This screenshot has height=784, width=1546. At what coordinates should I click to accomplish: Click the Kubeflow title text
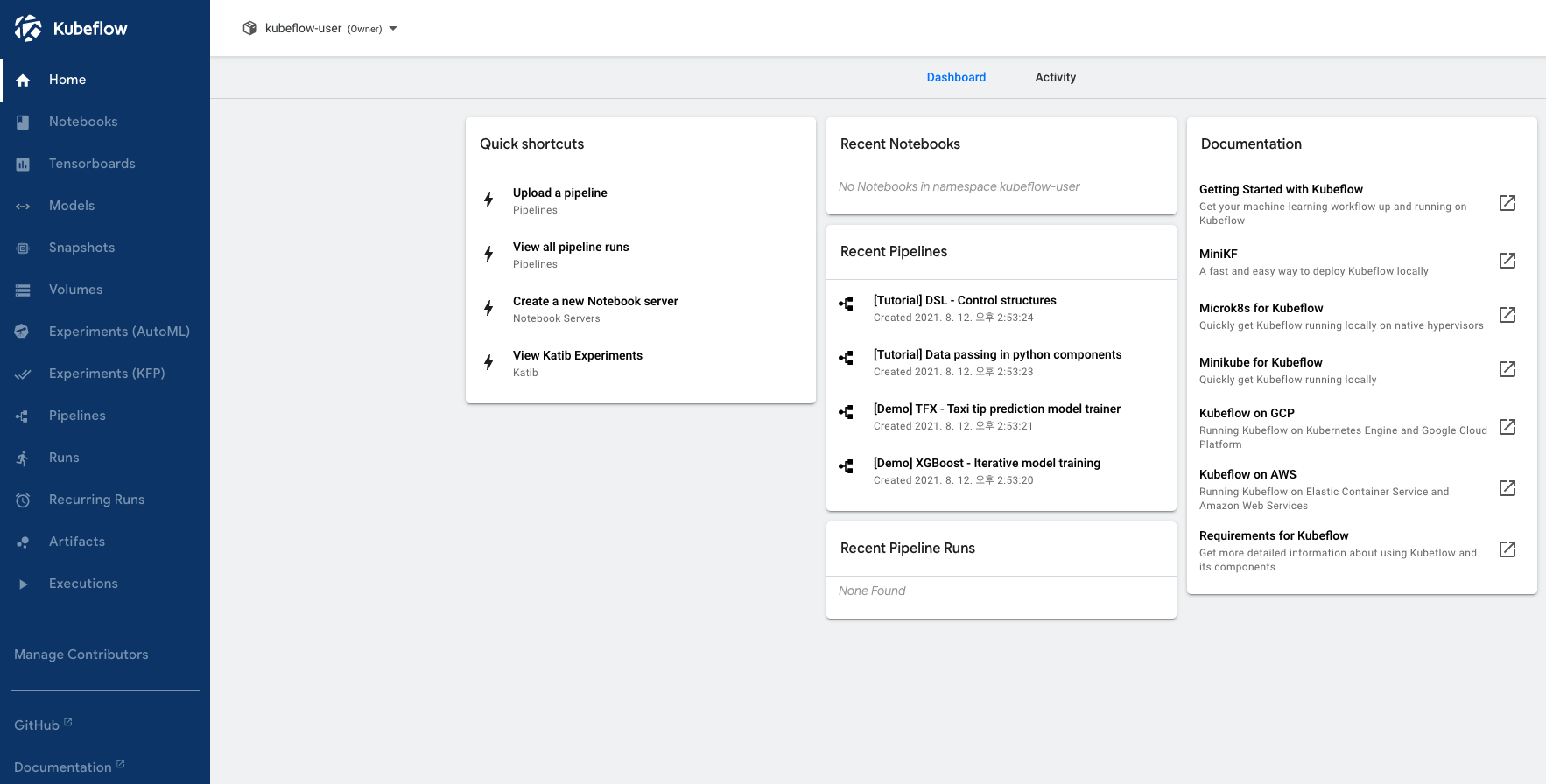pos(90,28)
